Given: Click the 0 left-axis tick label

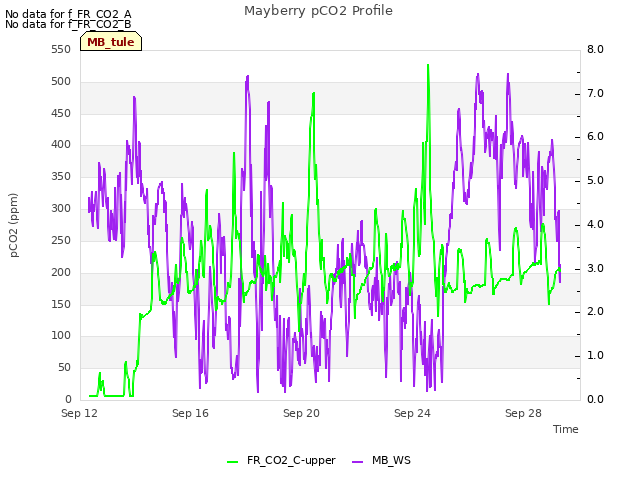Looking at the screenshot, I should pyautogui.click(x=68, y=399).
